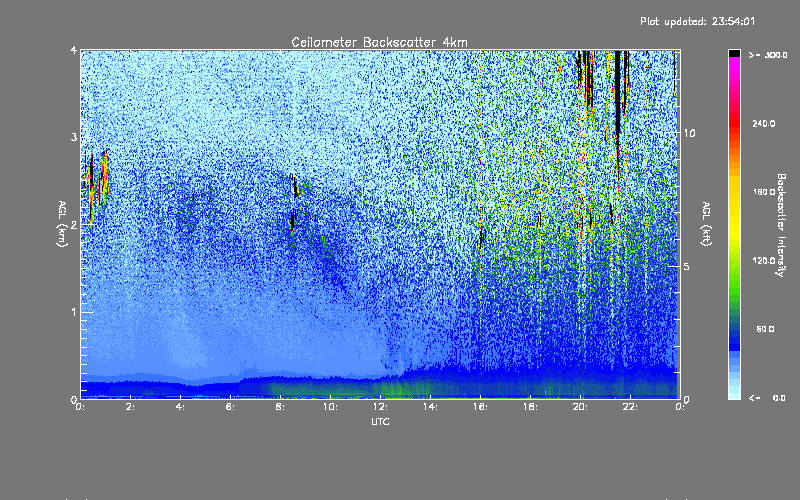Click the "22:" hour tick on UTC axis

[x=630, y=407]
